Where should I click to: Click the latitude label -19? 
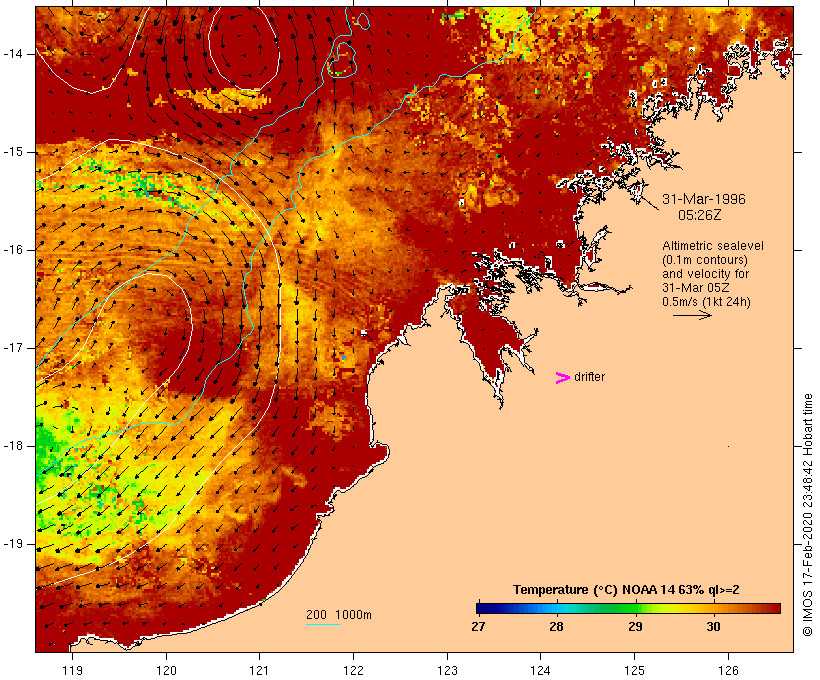click(13, 544)
